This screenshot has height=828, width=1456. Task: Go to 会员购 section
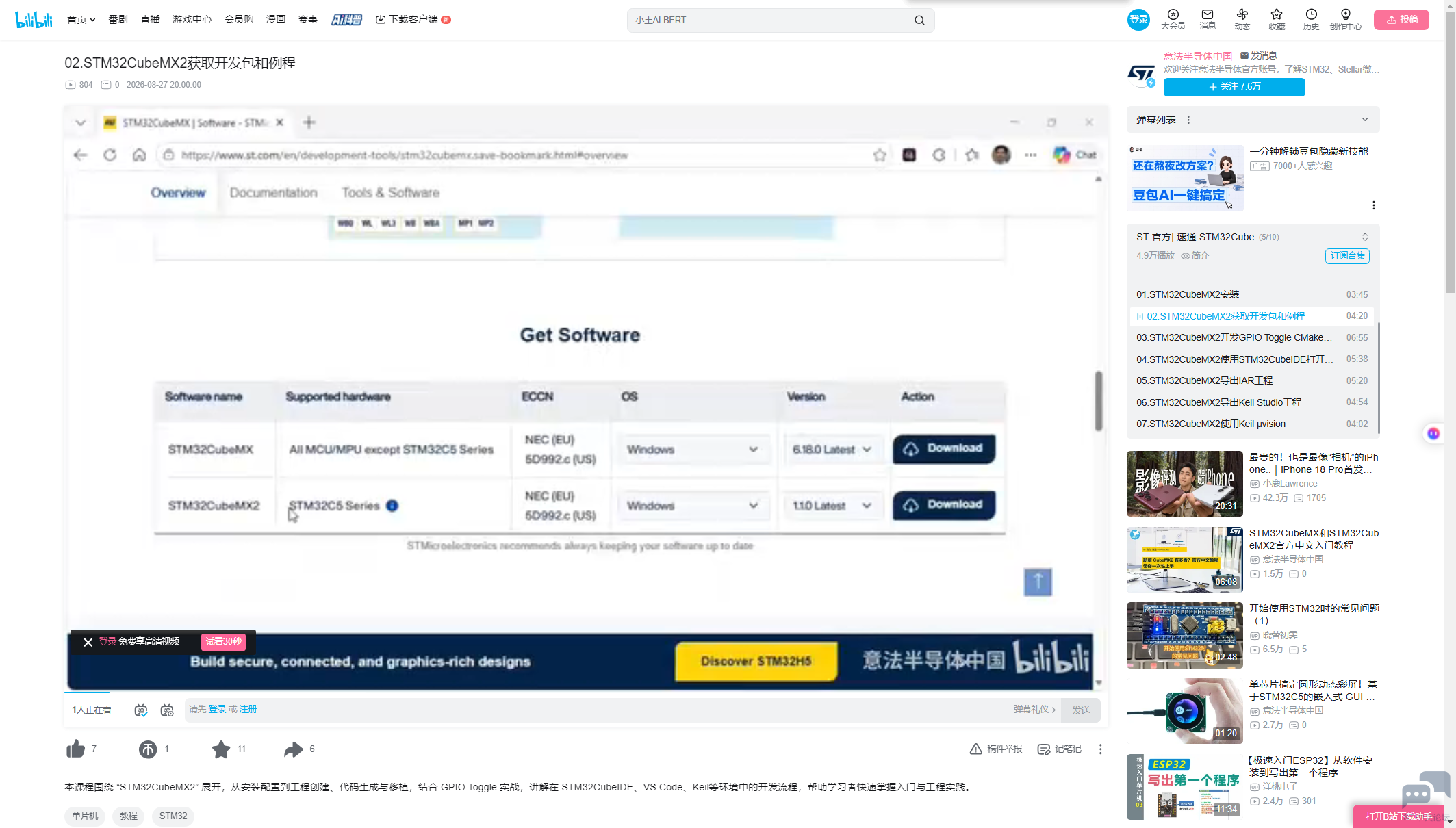click(239, 20)
